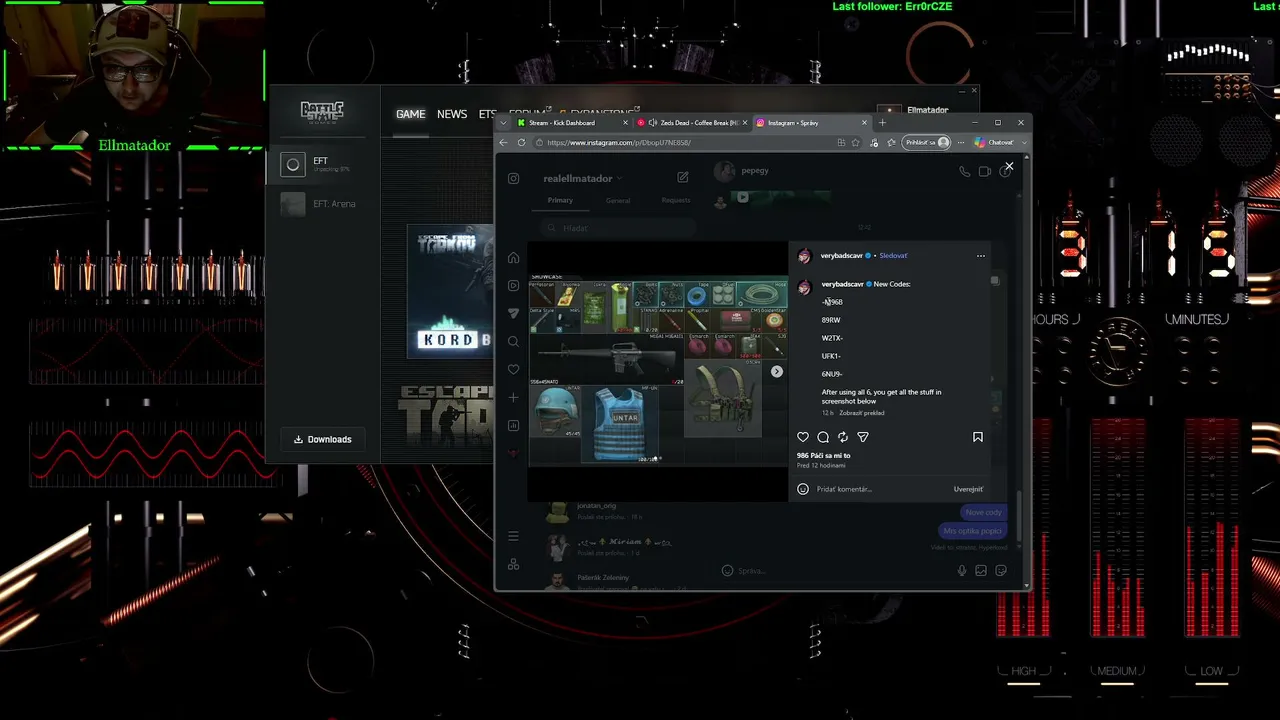Click the 986 Páči sa mi to likes count
Image resolution: width=1280 pixels, height=720 pixels.
click(823, 456)
